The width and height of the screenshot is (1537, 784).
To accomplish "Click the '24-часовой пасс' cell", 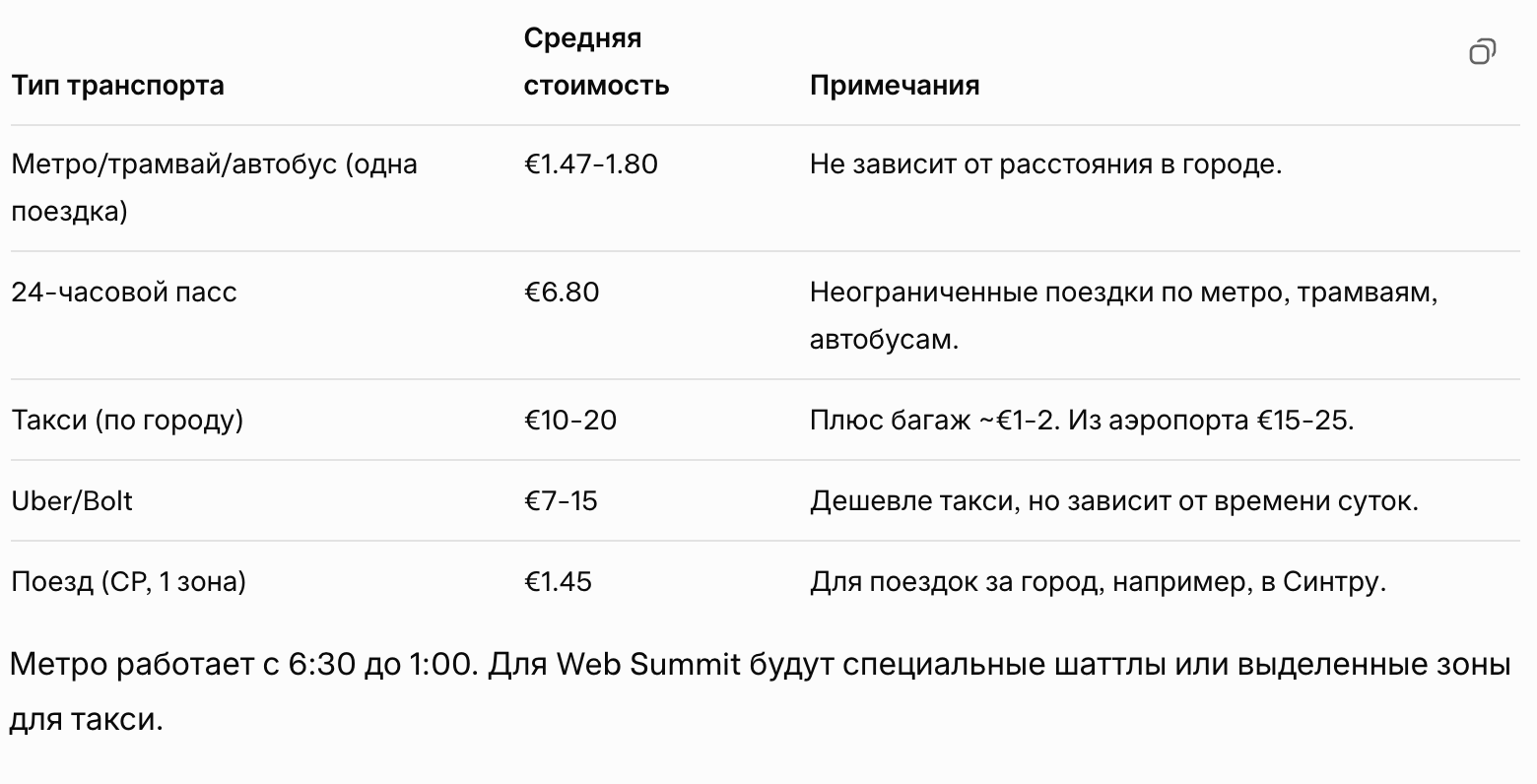I will pyautogui.click(x=124, y=293).
